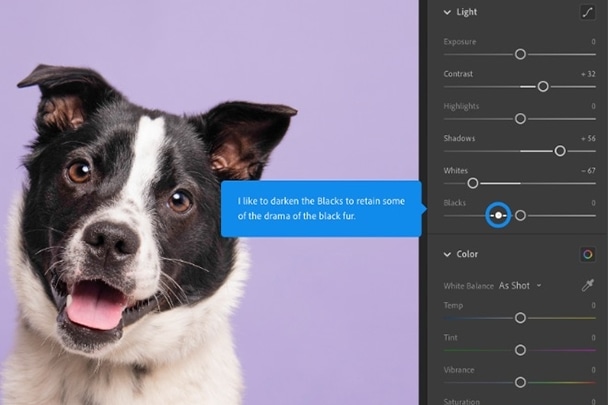Click the Whites value field showing -67

click(x=587, y=171)
